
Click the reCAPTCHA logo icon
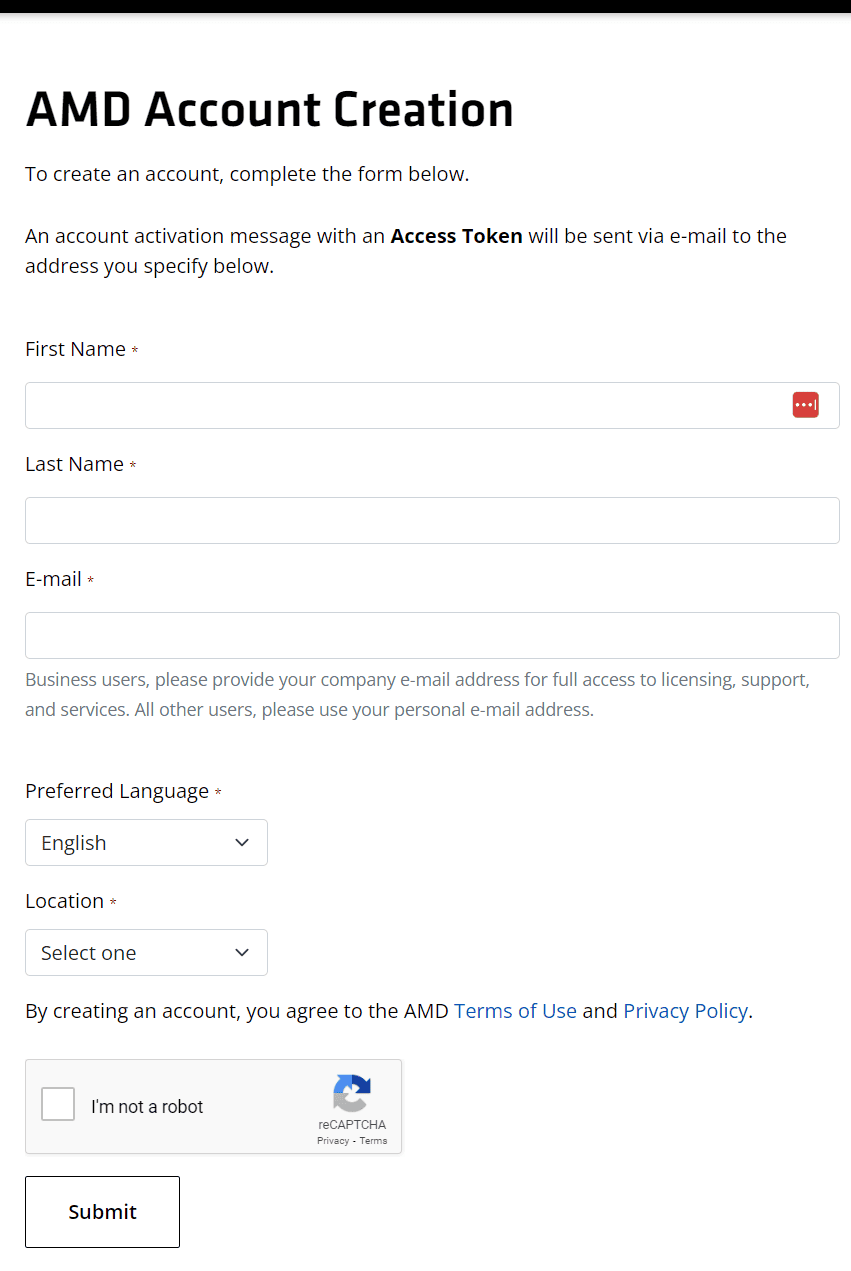[352, 1096]
